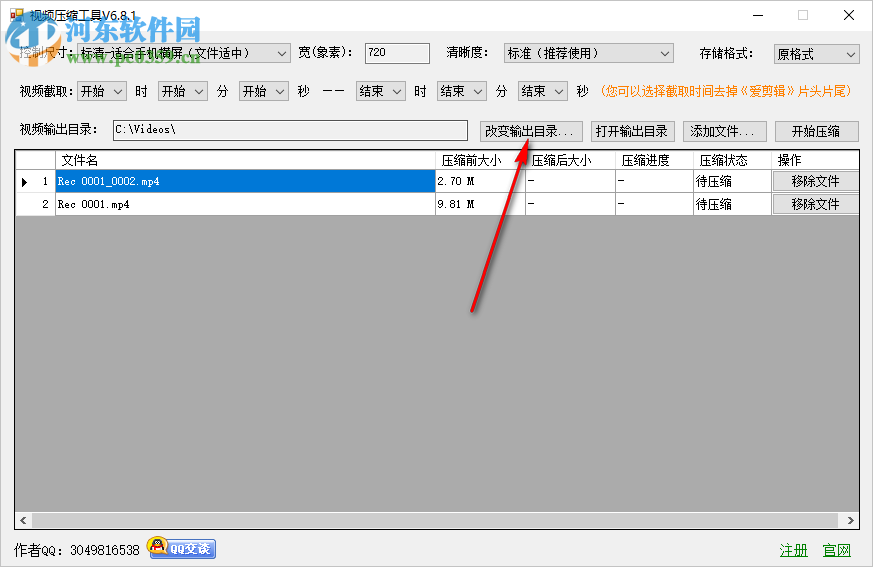Select the row Rec 0001_0002.mp4
The image size is (873, 567).
point(246,182)
